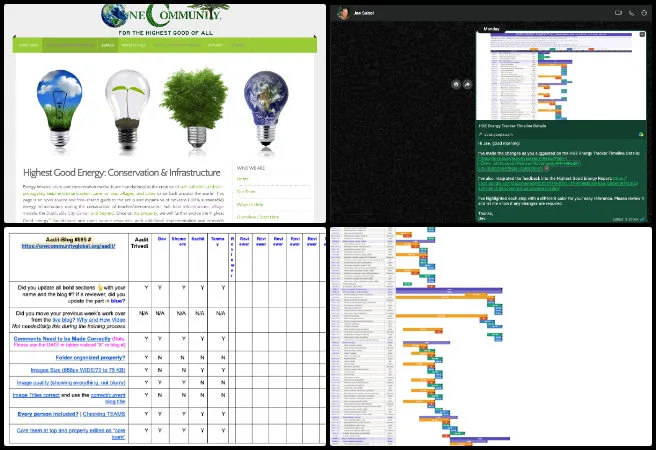Open the contact's profile photo in the chat header
The image size is (656, 450).
coord(343,13)
